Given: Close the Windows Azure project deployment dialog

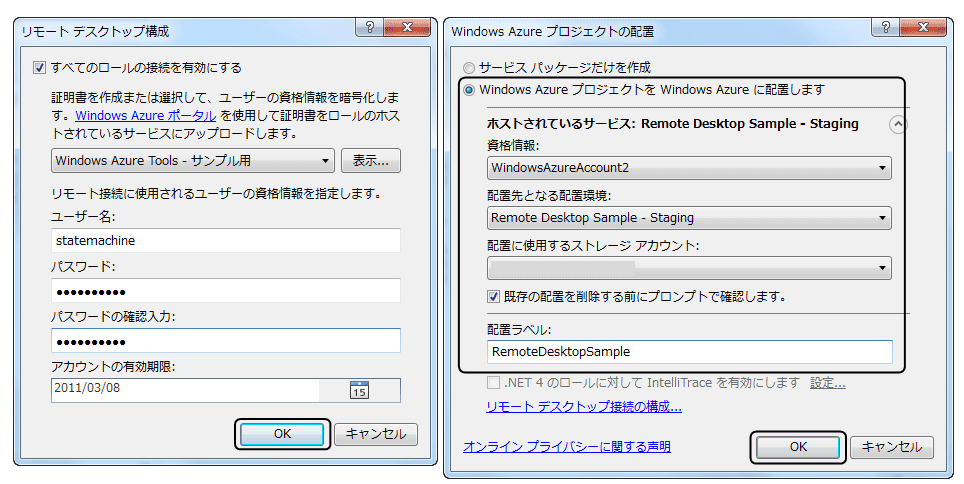Looking at the screenshot, I should pos(923,27).
